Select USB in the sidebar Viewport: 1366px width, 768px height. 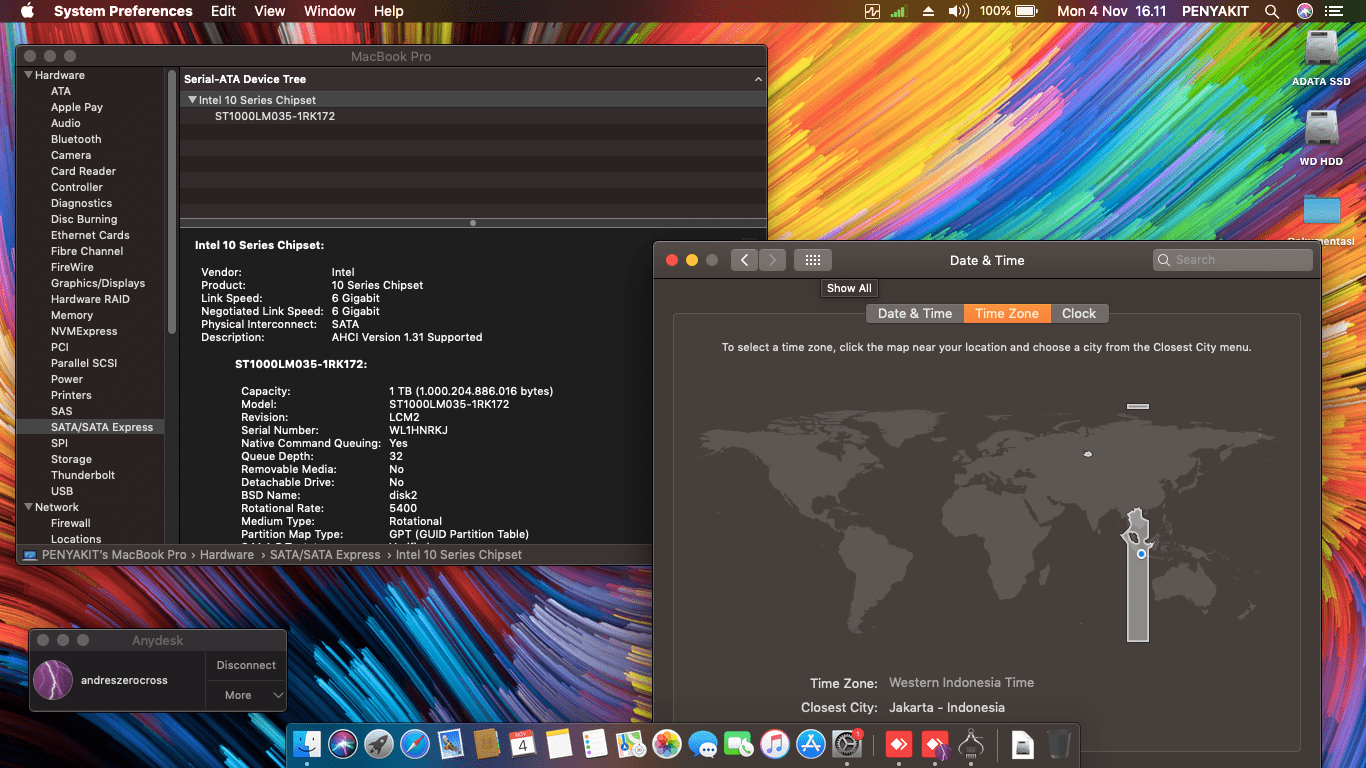(x=62, y=491)
